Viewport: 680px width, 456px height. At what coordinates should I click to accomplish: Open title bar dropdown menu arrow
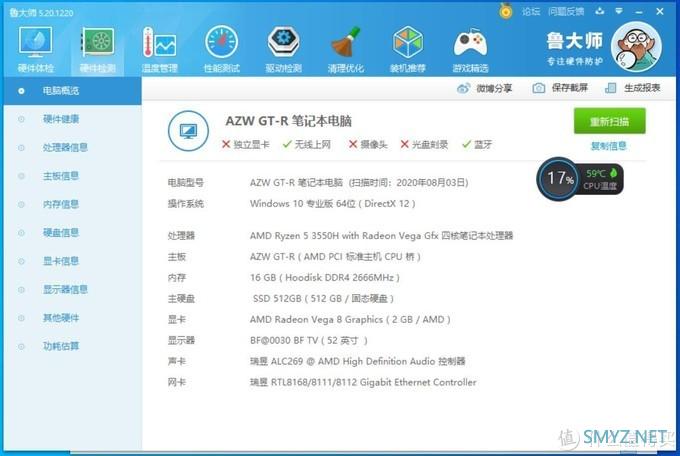(619, 11)
